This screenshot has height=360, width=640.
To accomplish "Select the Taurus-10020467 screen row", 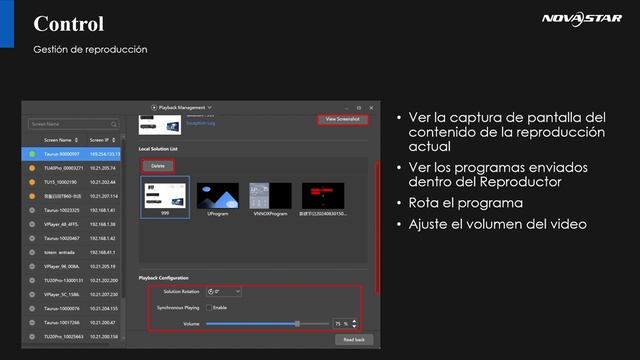I will (71, 238).
